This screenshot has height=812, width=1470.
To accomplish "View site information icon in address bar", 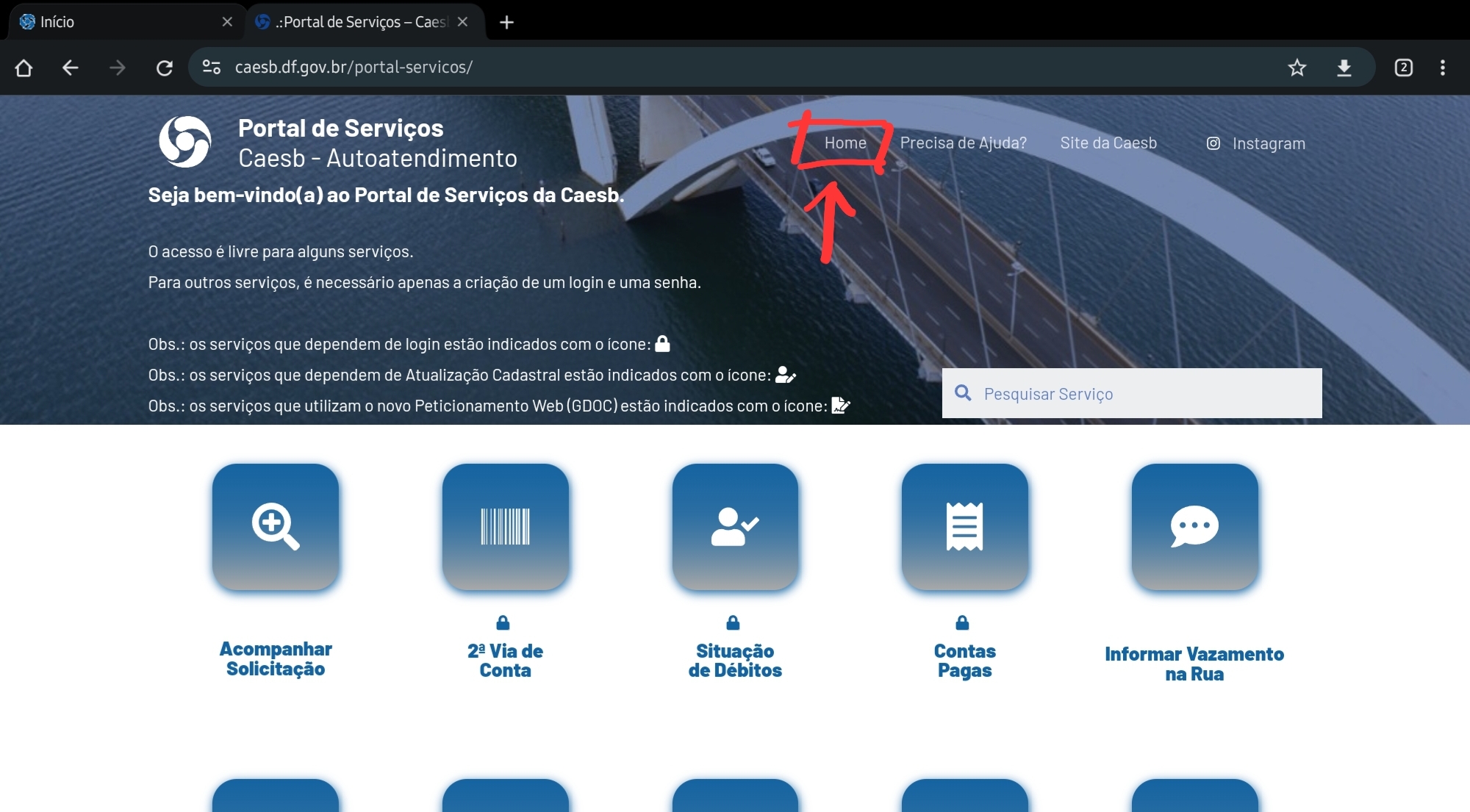I will (x=212, y=67).
